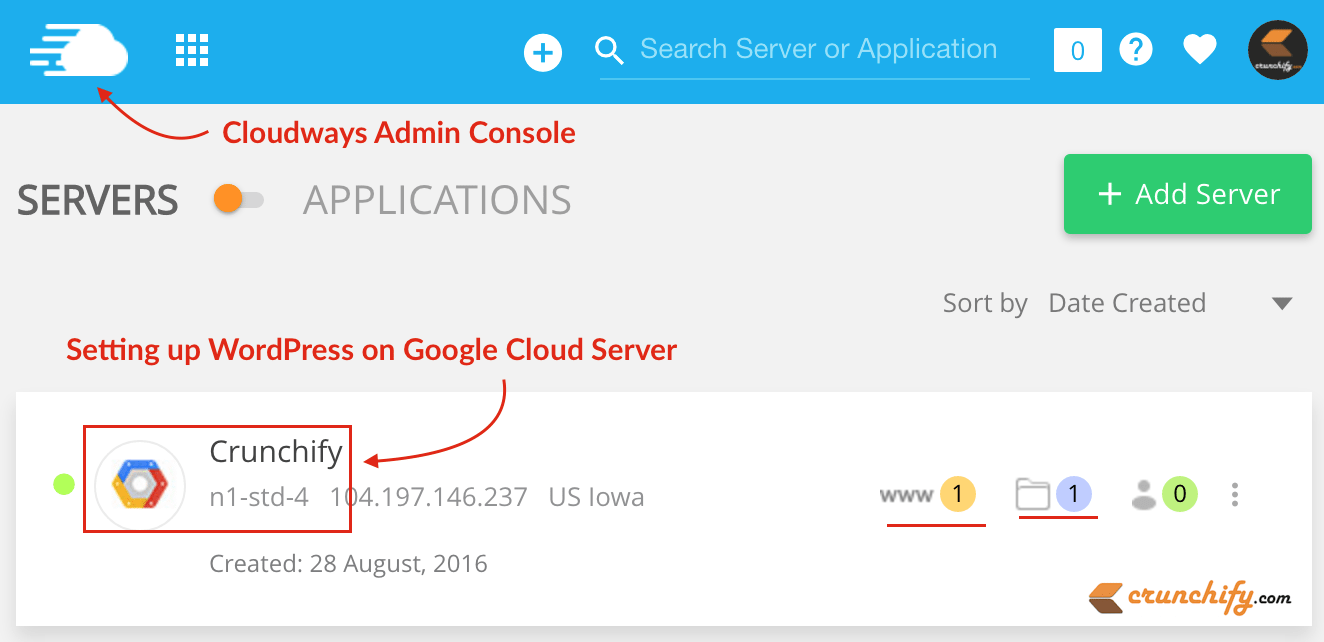Screen dimensions: 1324x642
Task: Click the Add Server button
Action: click(x=1187, y=194)
